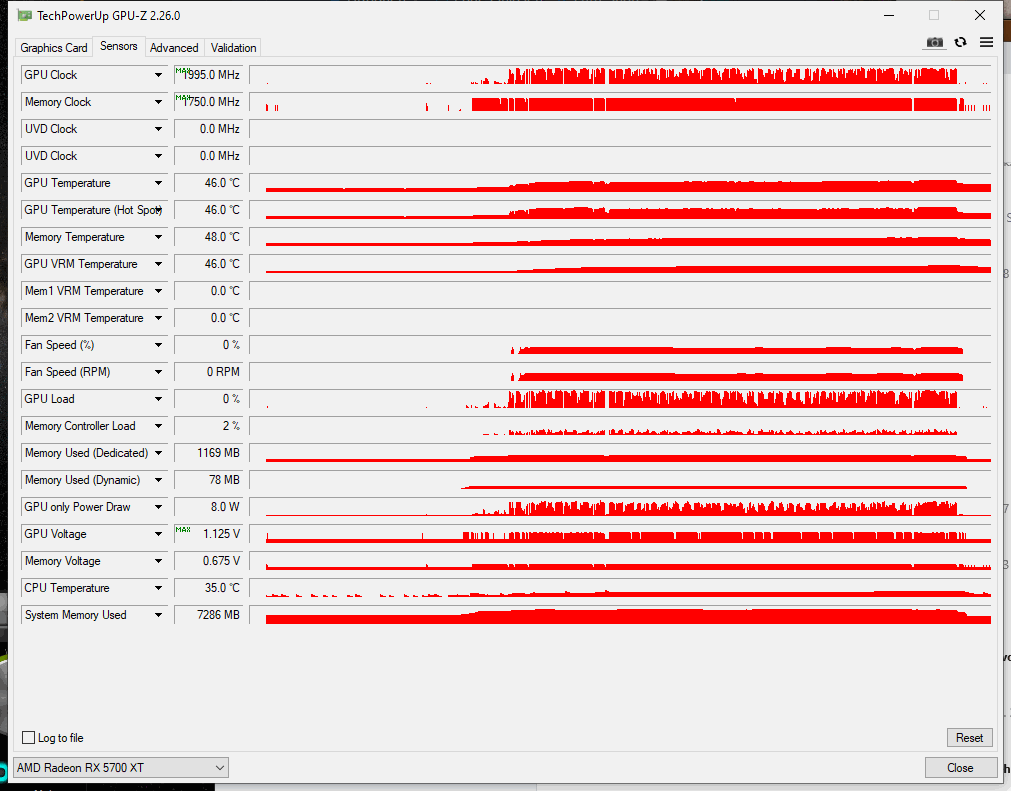Click the GPU Load history graph
This screenshot has height=791, width=1011.
[x=620, y=400]
